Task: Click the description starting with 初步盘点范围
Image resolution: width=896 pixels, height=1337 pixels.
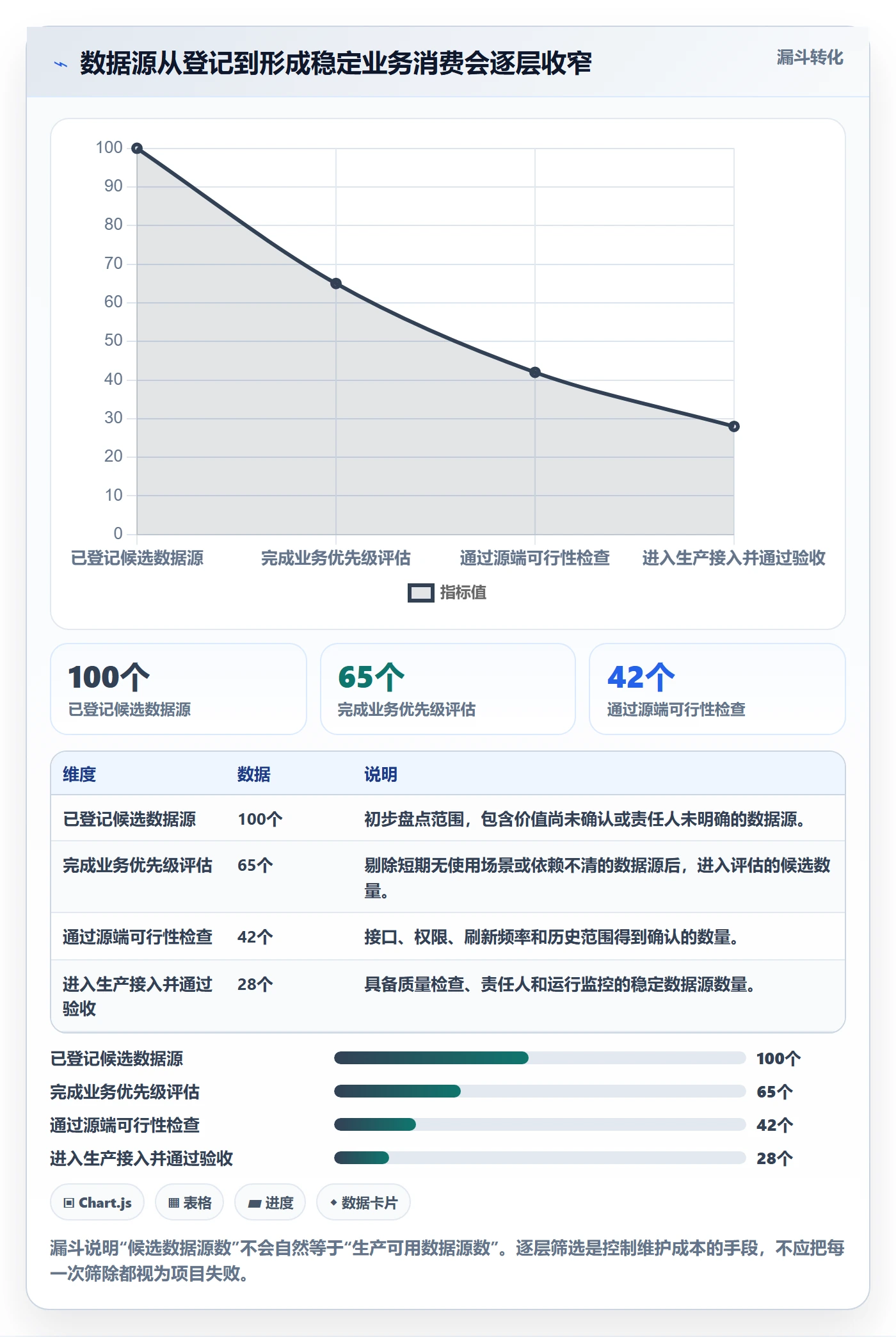Action: [585, 819]
